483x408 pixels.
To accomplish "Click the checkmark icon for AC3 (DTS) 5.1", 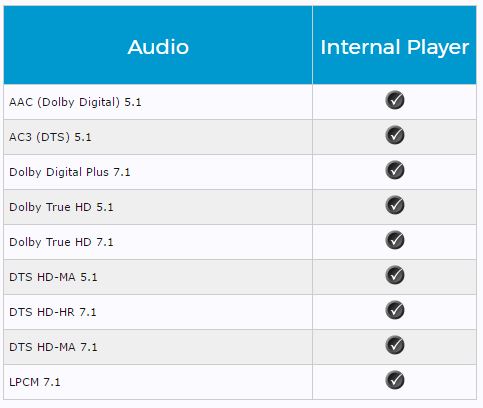I will click(x=395, y=135).
